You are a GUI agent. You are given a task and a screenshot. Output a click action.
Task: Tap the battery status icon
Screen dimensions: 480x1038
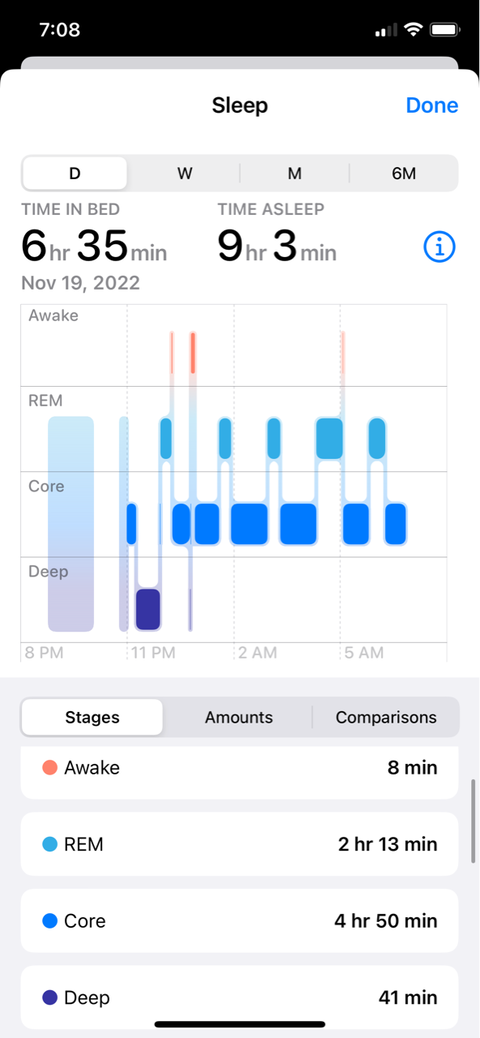click(x=445, y=30)
